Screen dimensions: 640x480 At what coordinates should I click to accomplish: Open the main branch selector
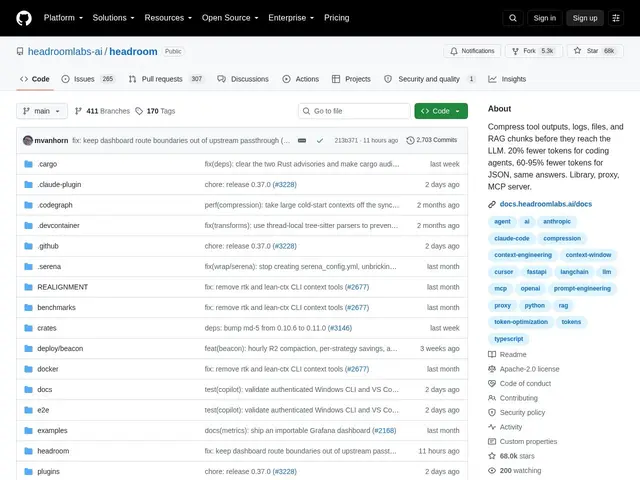(x=42, y=111)
